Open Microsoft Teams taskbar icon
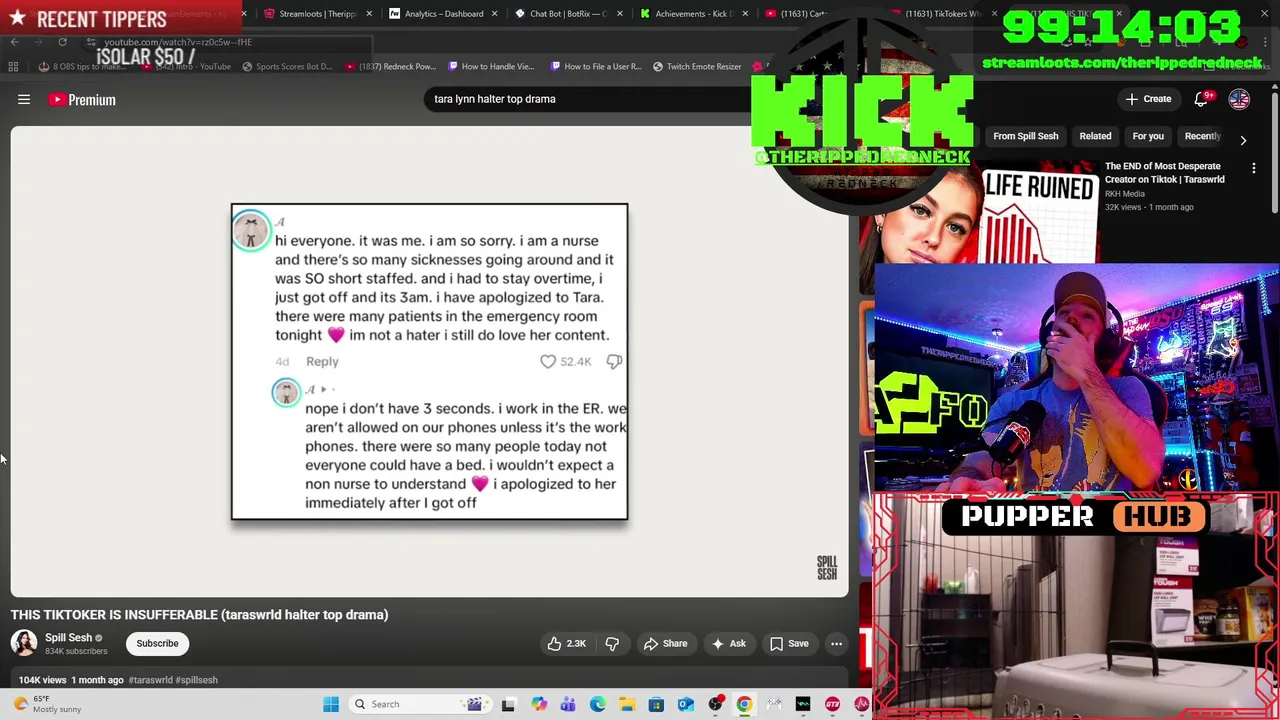The width and height of the screenshot is (1280, 720). click(x=568, y=704)
